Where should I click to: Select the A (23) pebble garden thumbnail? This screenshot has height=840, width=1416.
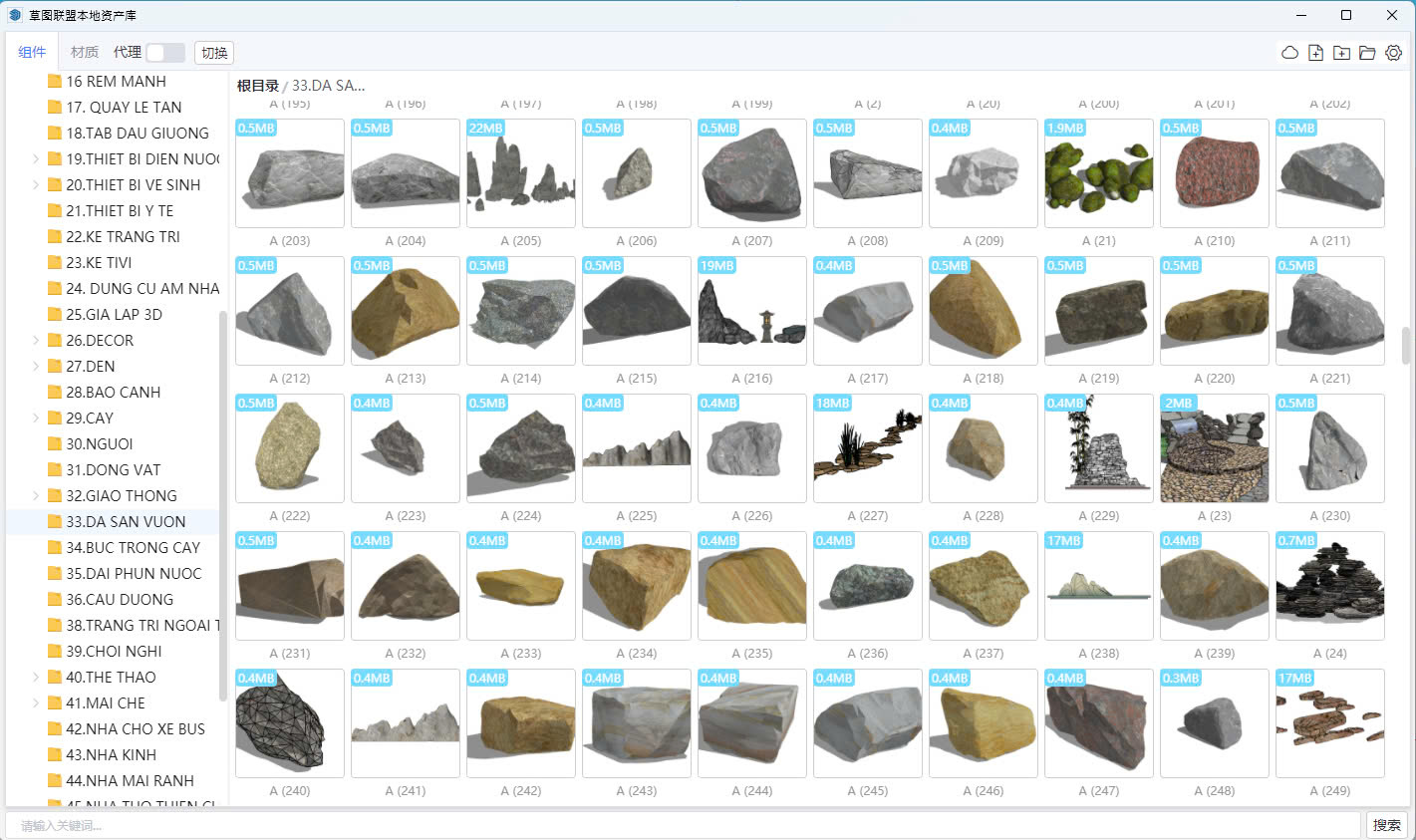[x=1215, y=448]
